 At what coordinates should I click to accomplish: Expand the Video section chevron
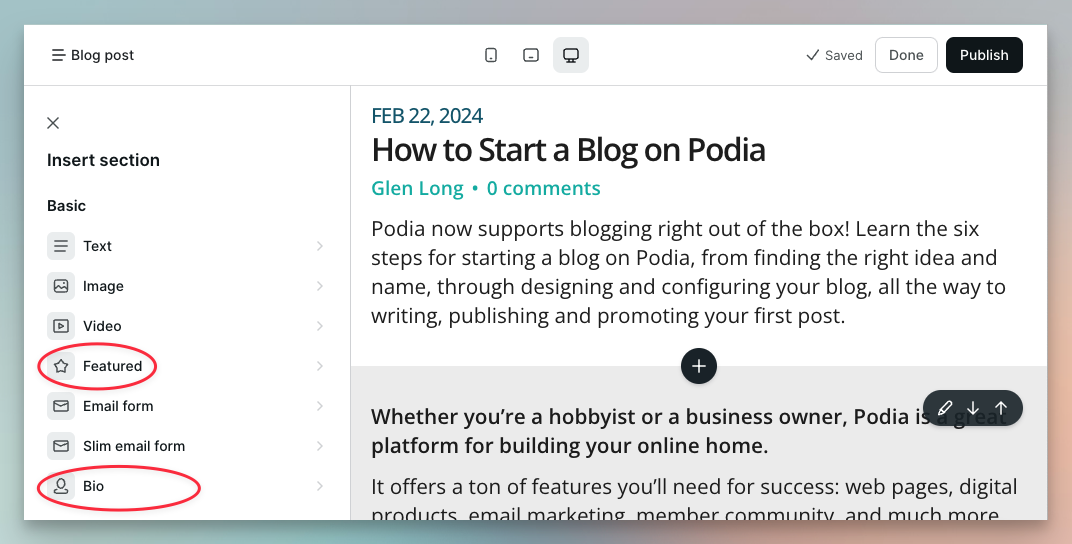coord(320,326)
